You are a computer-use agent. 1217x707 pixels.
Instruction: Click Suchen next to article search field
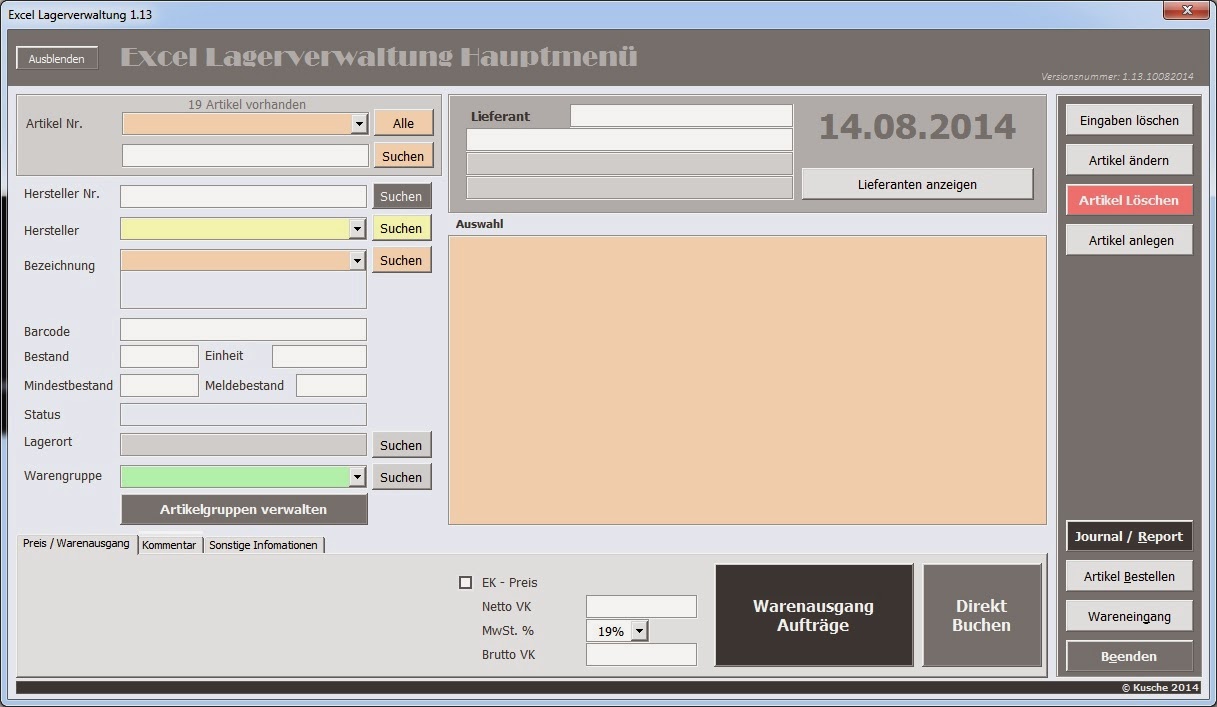click(x=403, y=156)
